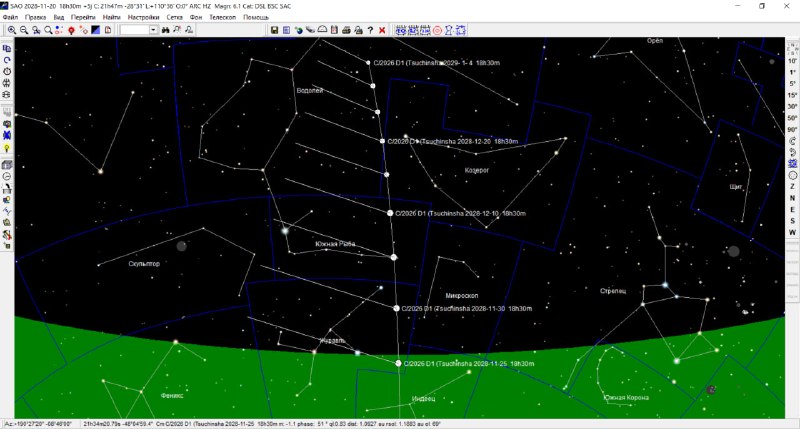
Task: Click the blue star chart icon in right sidebar
Action: pyautogui.click(x=792, y=164)
